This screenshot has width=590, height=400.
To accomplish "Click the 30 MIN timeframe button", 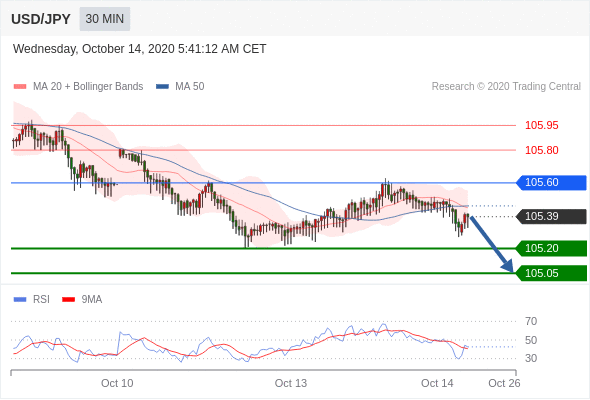I will point(105,19).
